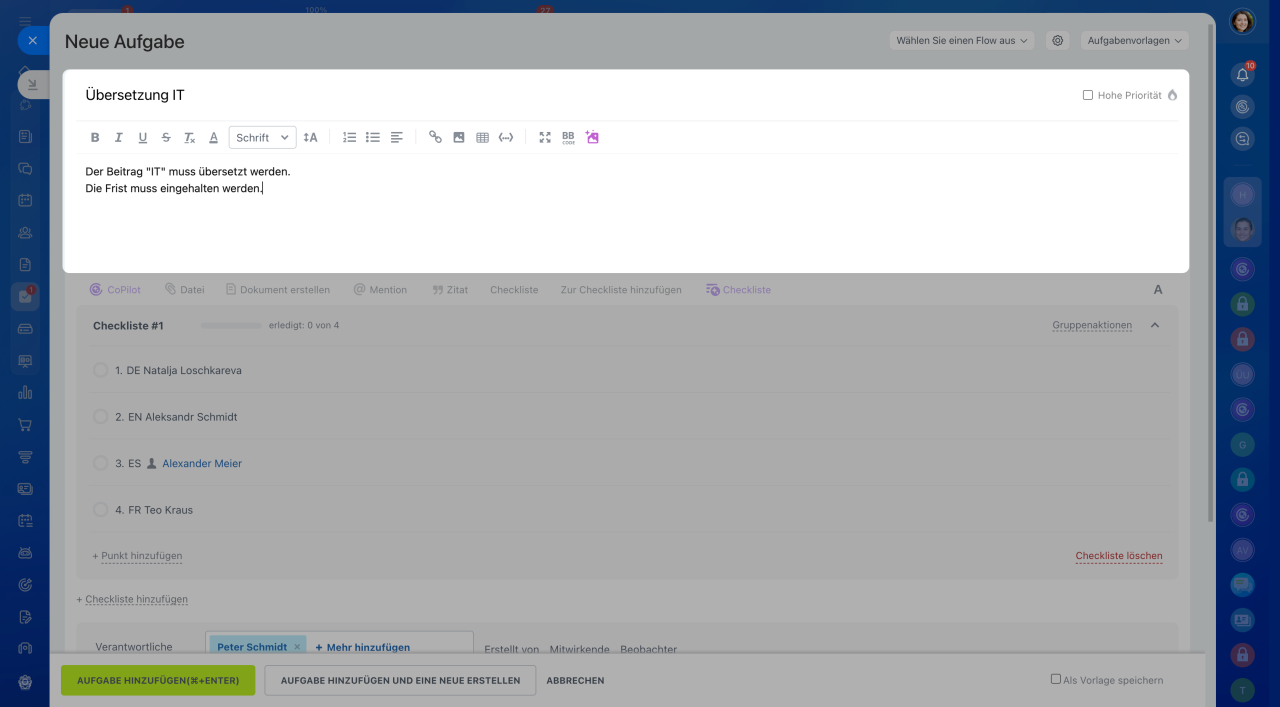Image resolution: width=1280 pixels, height=707 pixels.
Task: Click Zur Checkliste hinzufügen
Action: (621, 290)
